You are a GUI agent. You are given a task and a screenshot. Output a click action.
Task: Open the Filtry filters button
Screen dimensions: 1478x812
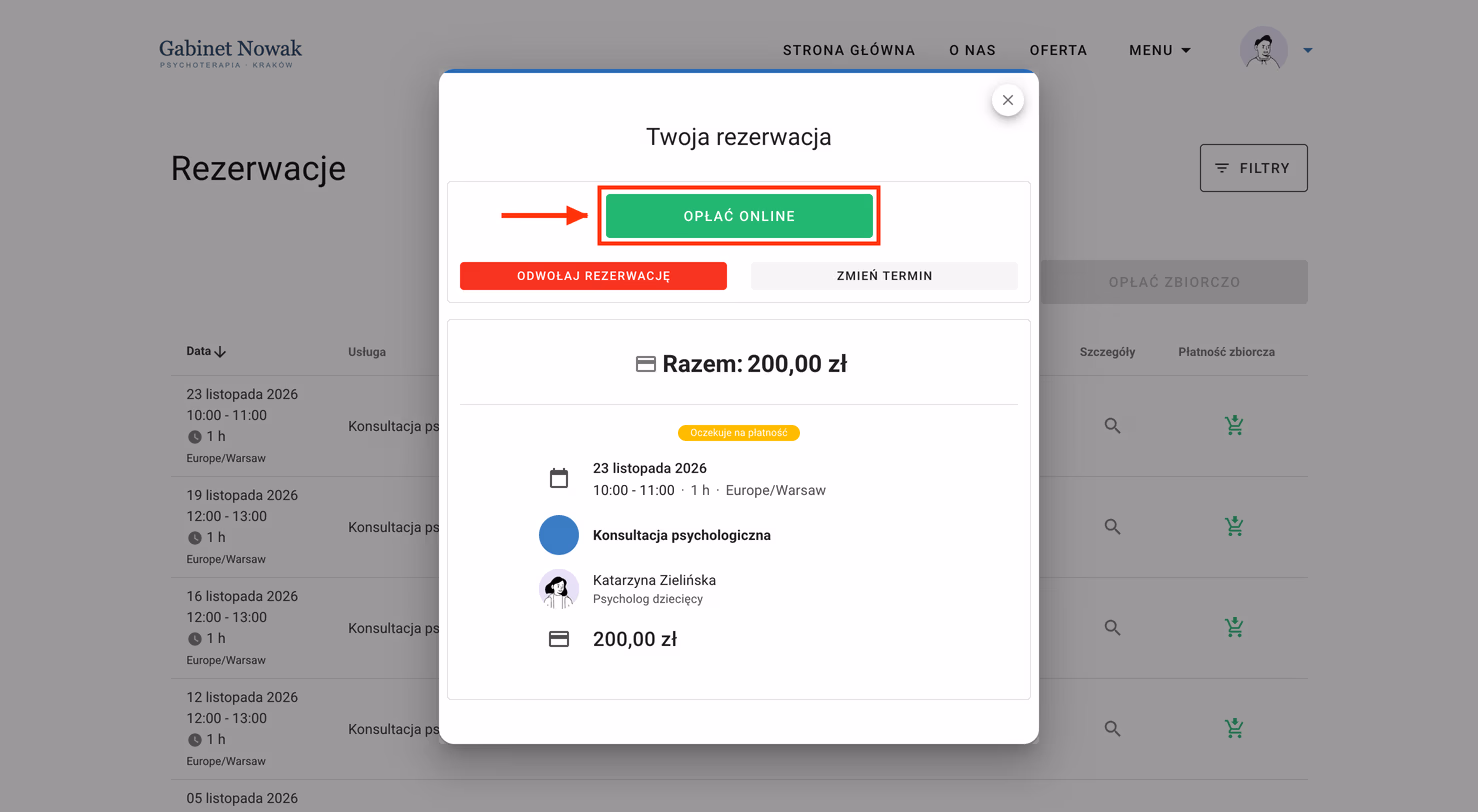click(1253, 168)
